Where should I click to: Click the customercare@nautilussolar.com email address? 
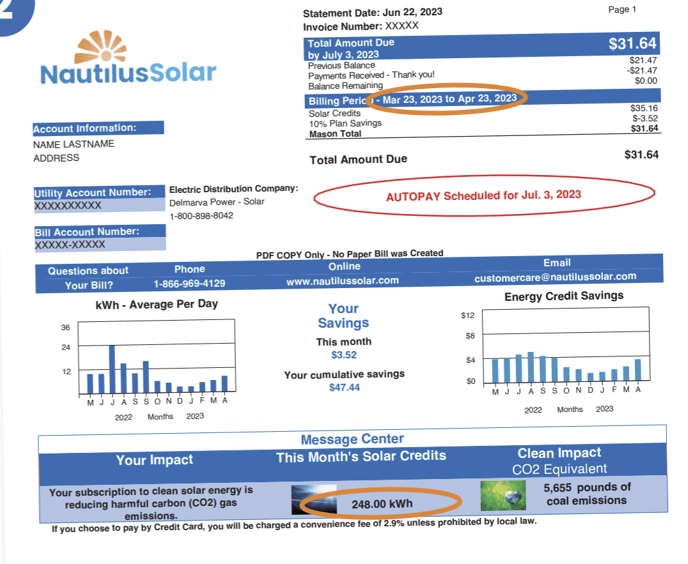point(556,276)
